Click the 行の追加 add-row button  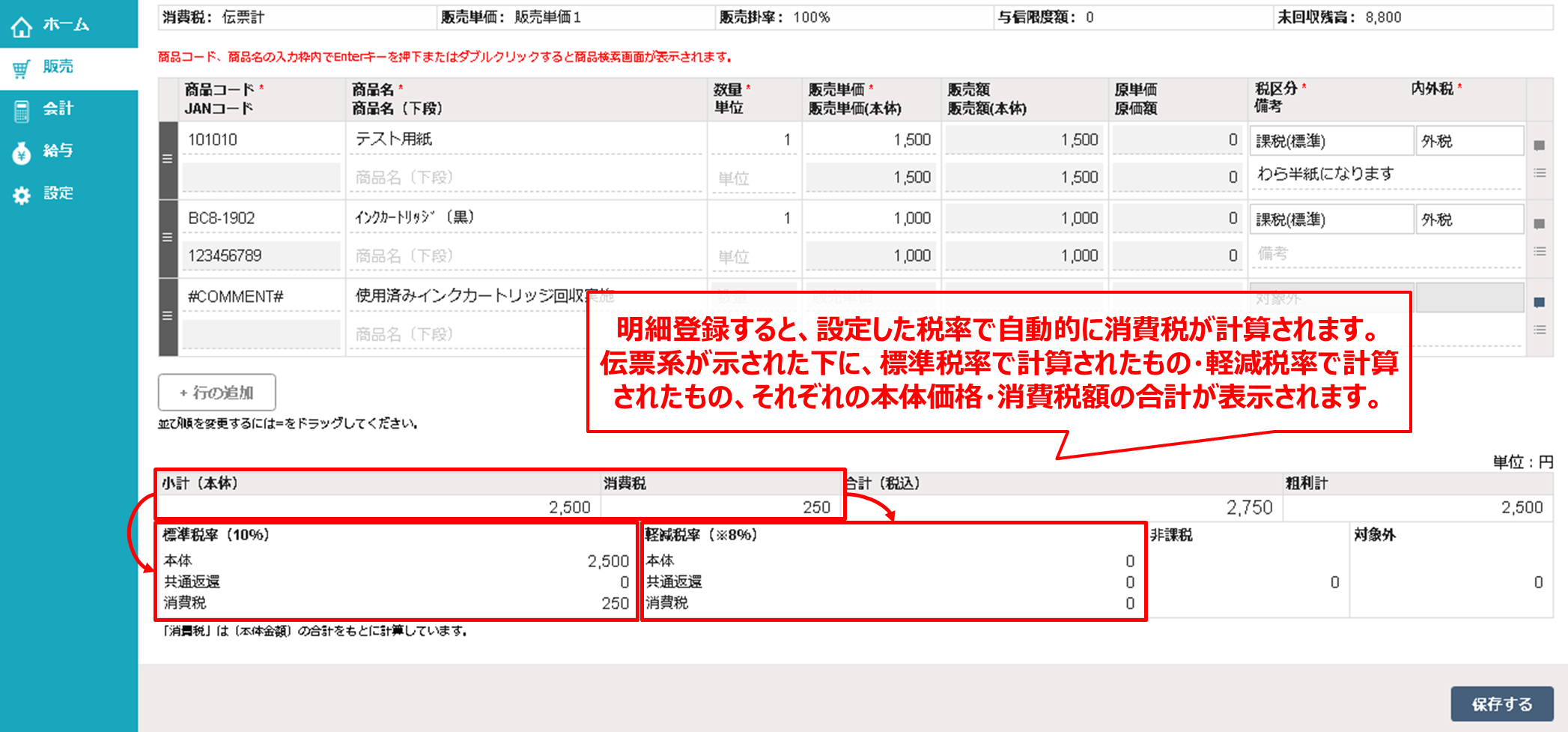(216, 392)
